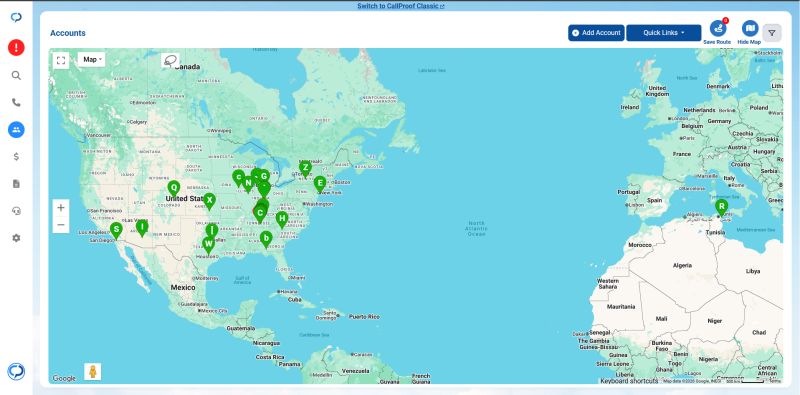Open the Map type dropdown
800x395 pixels.
[92, 59]
